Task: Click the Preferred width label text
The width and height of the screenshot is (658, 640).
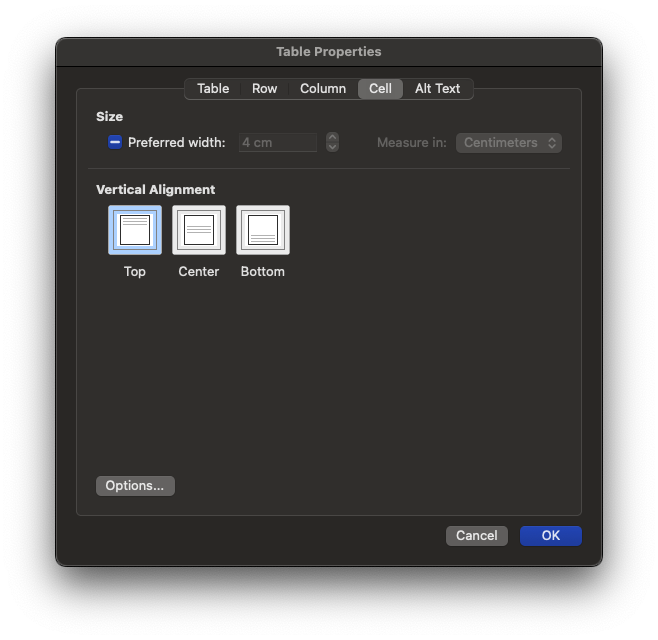Action: [x=176, y=143]
